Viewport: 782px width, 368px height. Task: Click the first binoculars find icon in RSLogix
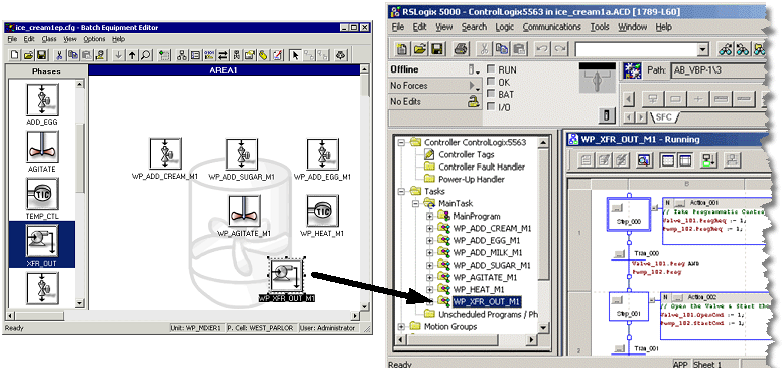pos(726,49)
